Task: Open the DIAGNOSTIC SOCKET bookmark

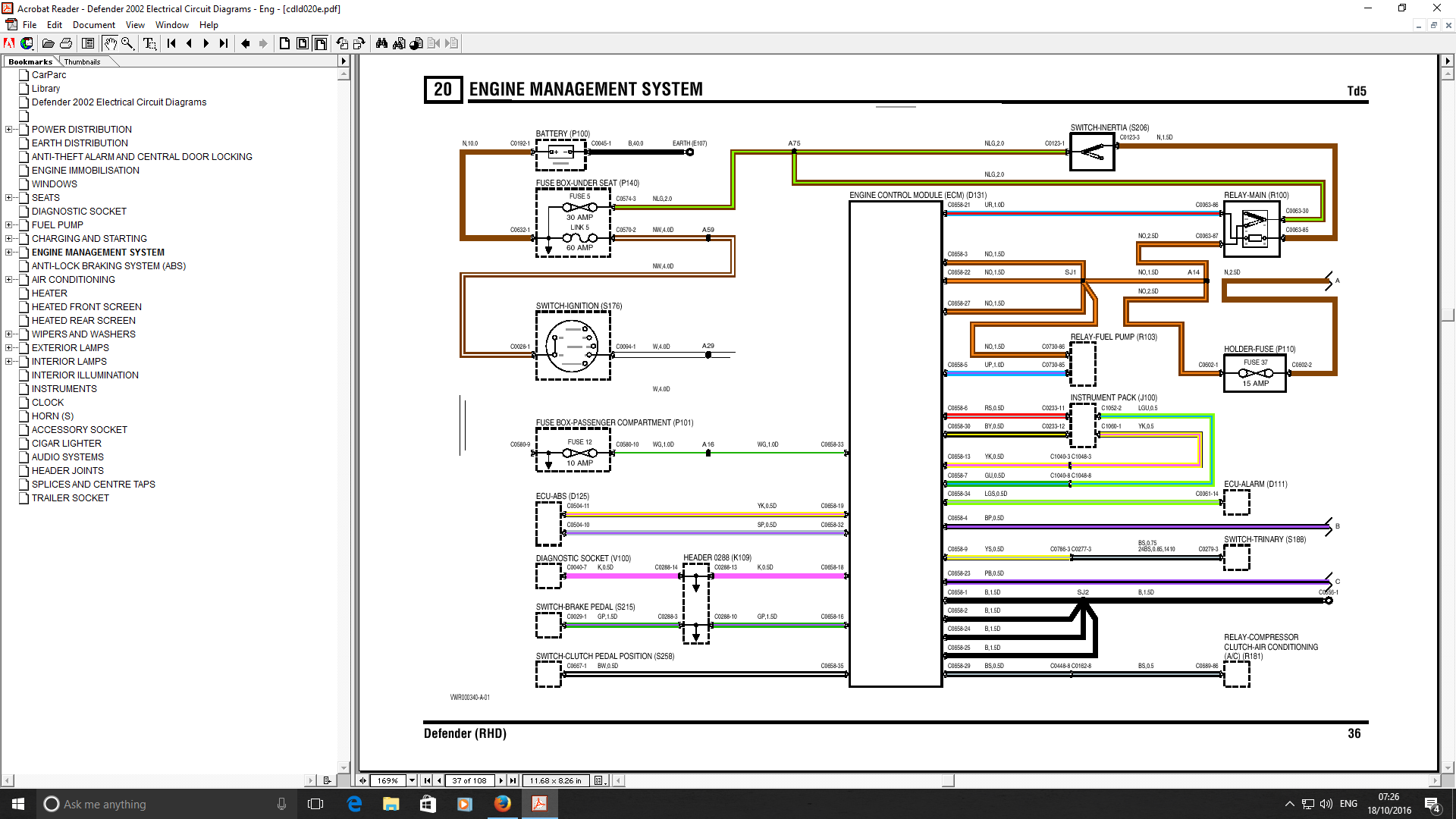Action: click(x=79, y=212)
